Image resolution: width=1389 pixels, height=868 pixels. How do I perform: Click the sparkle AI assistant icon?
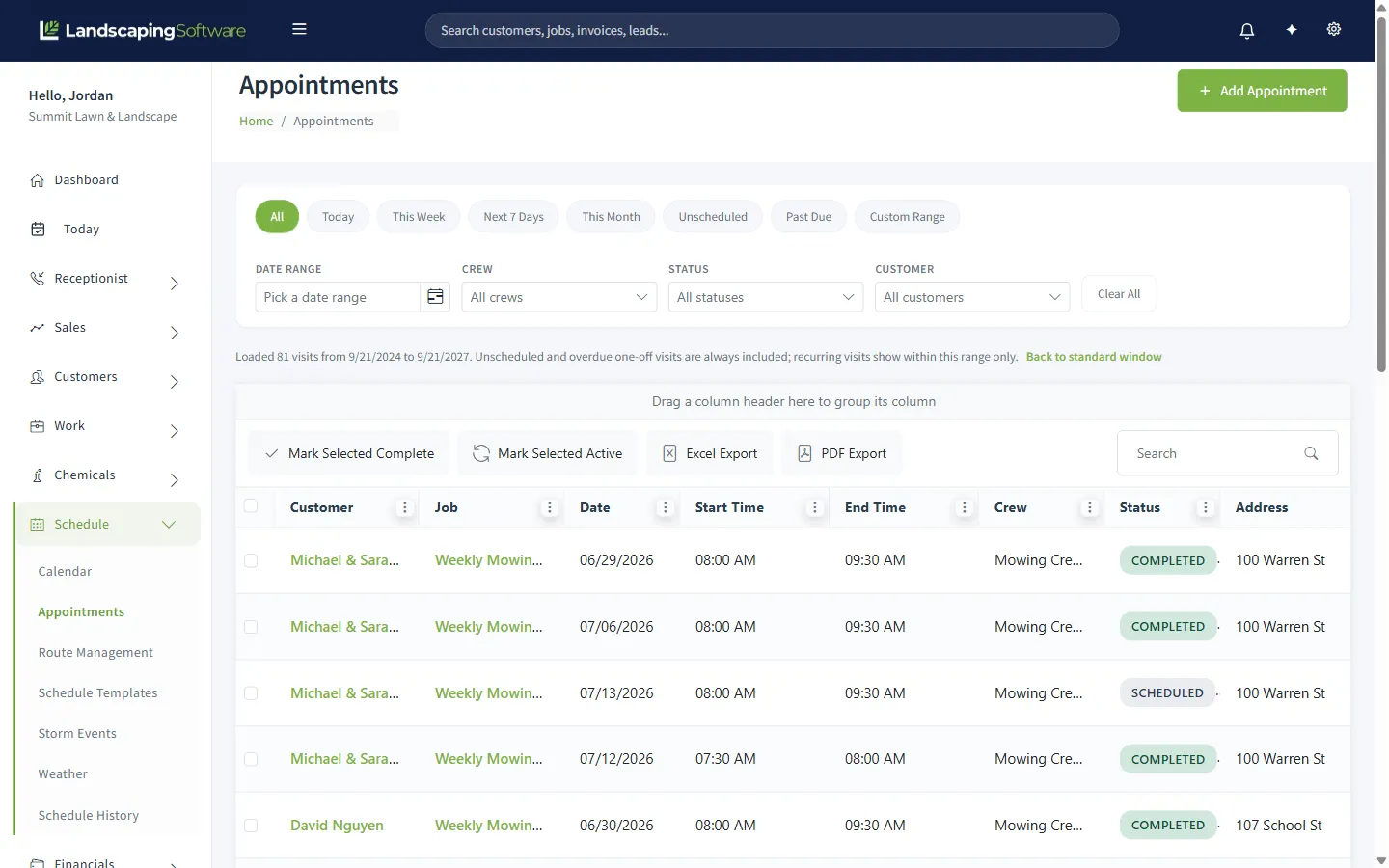pyautogui.click(x=1291, y=30)
